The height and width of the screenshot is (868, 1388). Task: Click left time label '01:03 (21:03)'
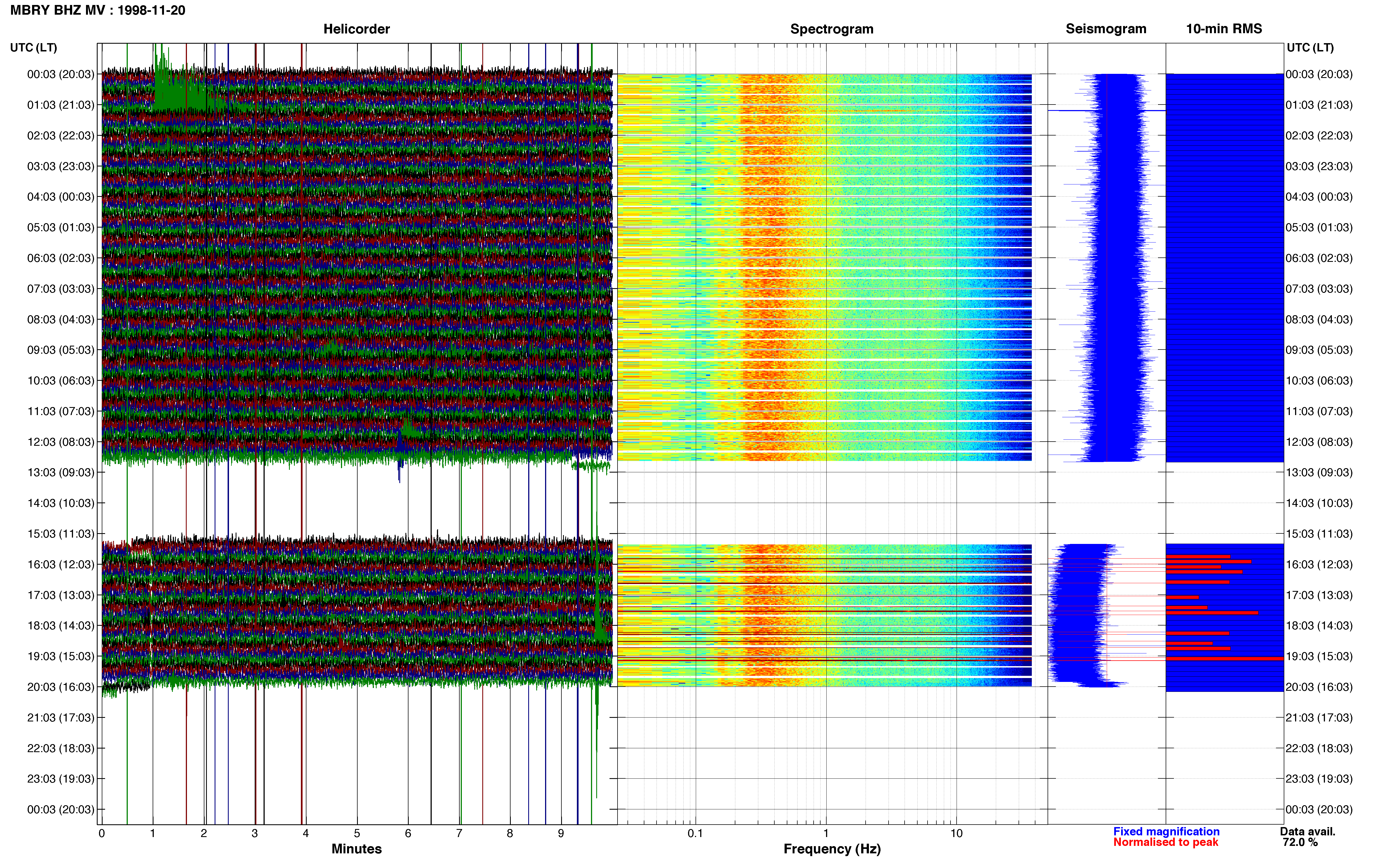tap(60, 105)
